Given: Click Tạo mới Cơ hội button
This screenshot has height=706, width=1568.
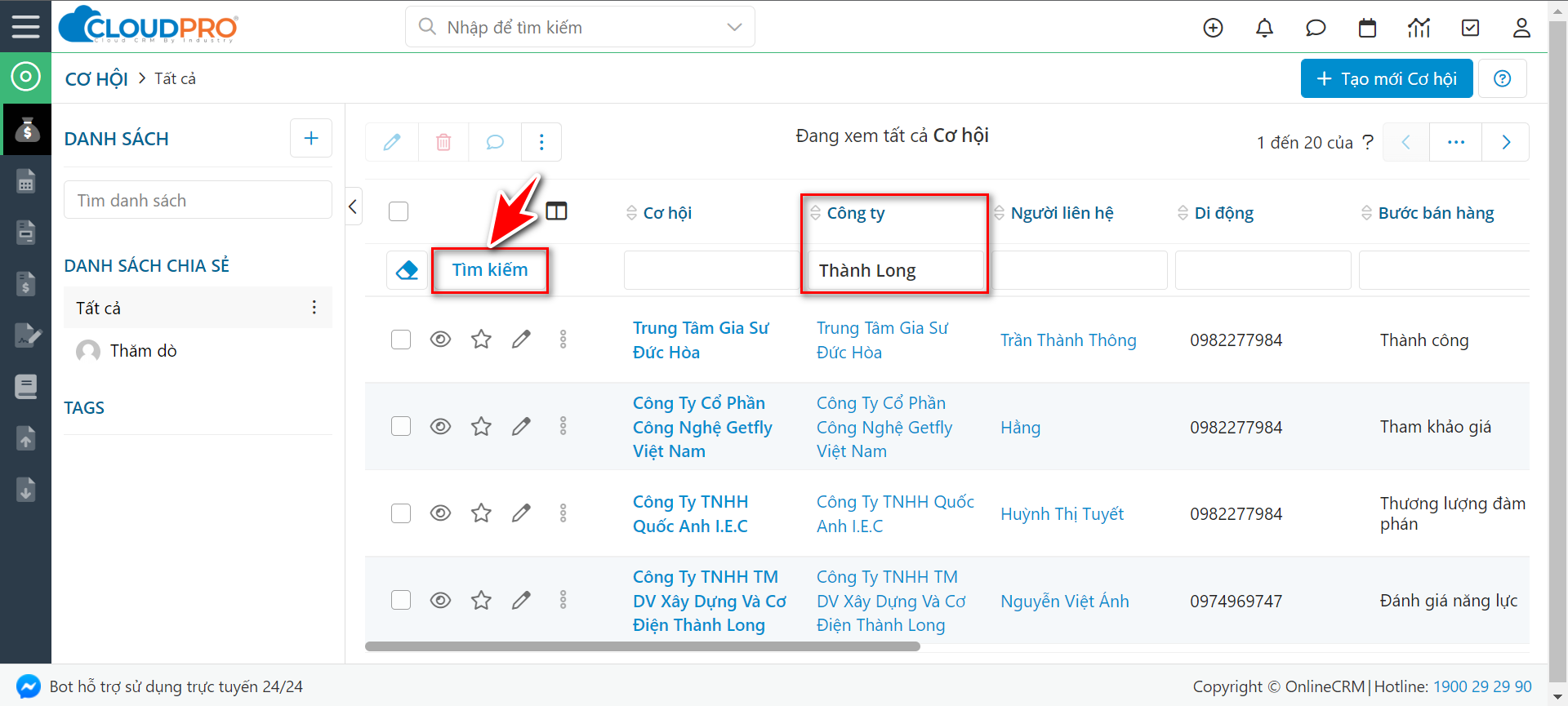Looking at the screenshot, I should tap(1387, 78).
